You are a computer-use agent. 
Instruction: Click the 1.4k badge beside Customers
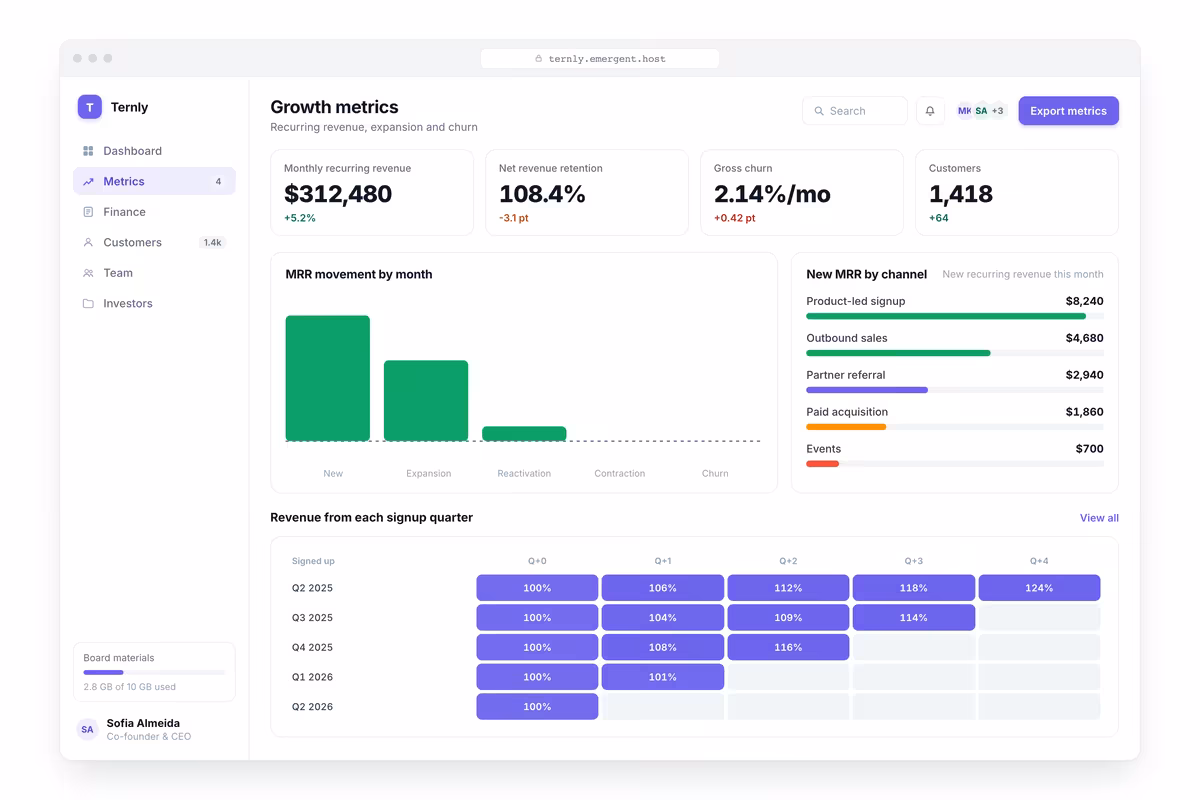click(x=212, y=243)
